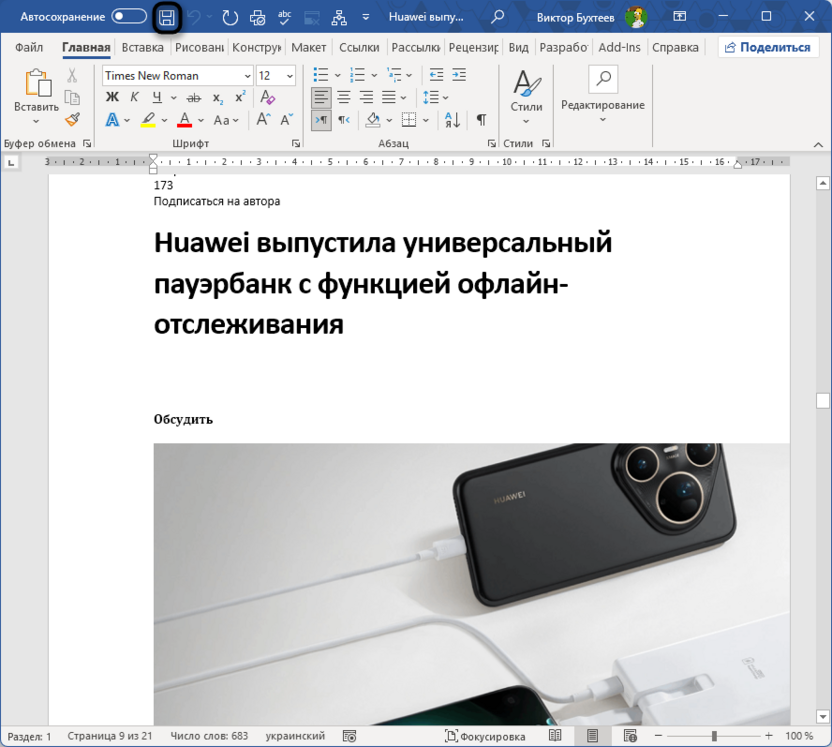Collapse the ribbon with the chevron
The width and height of the screenshot is (832, 747).
818,144
